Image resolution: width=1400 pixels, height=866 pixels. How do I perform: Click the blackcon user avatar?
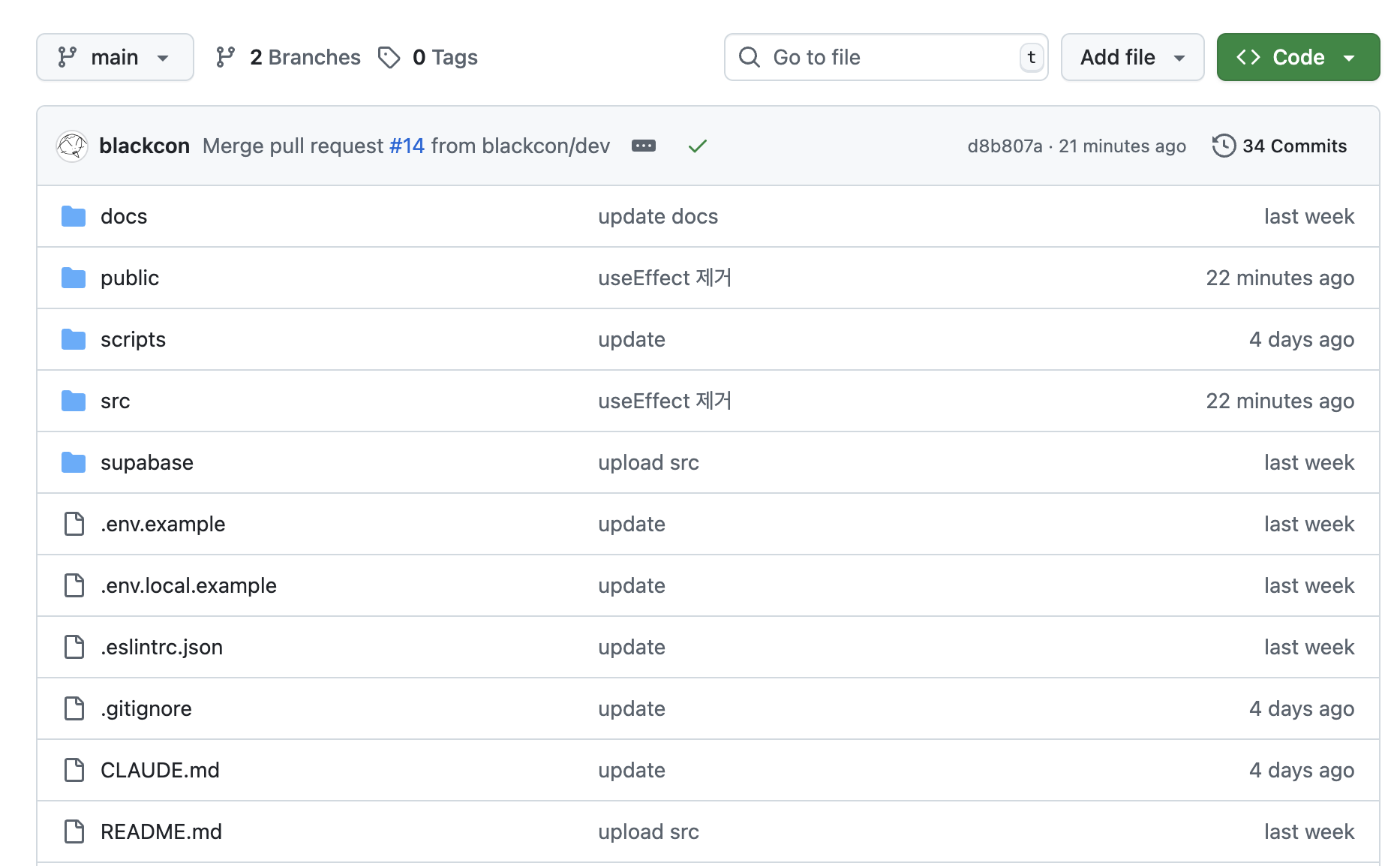(x=72, y=146)
